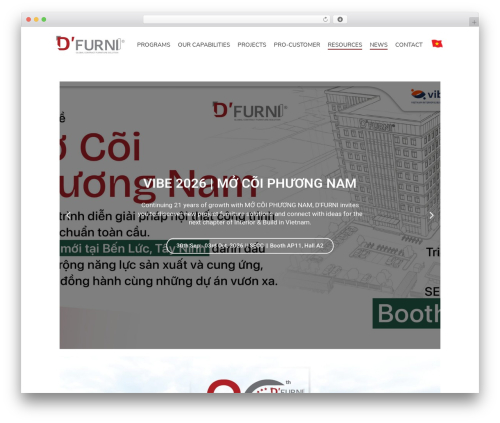Click the slide description starting 'Continuing 21 years'
This screenshot has width=500, height=423.
(250, 214)
